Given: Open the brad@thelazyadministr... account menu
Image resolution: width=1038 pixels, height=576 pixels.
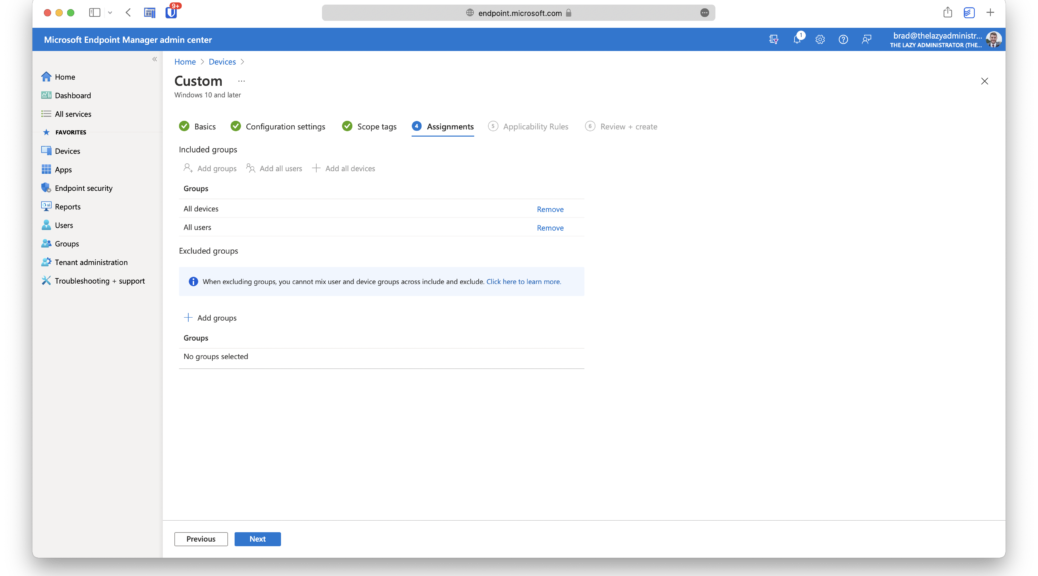Looking at the screenshot, I should 945,40.
